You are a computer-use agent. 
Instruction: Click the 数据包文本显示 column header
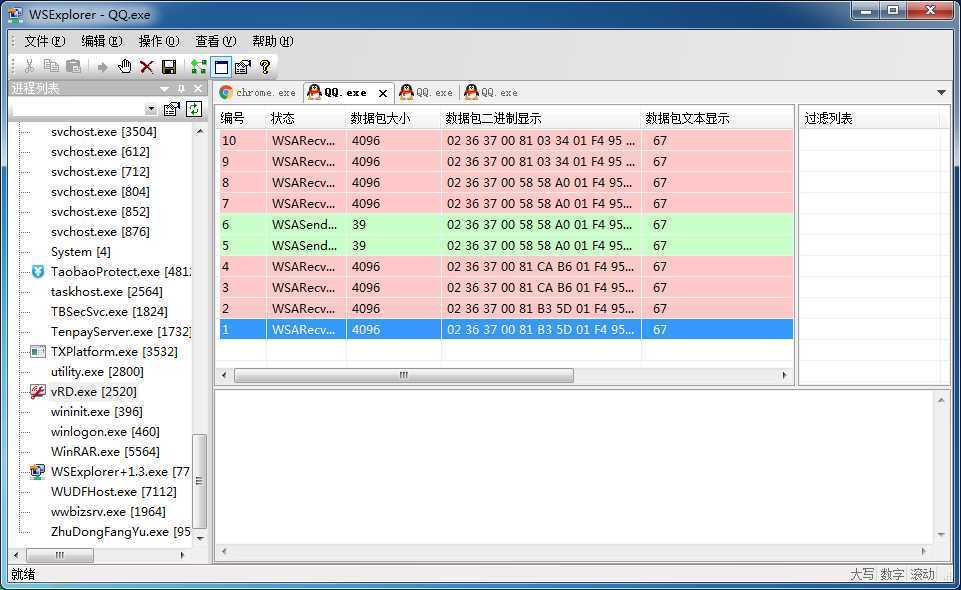(717, 118)
